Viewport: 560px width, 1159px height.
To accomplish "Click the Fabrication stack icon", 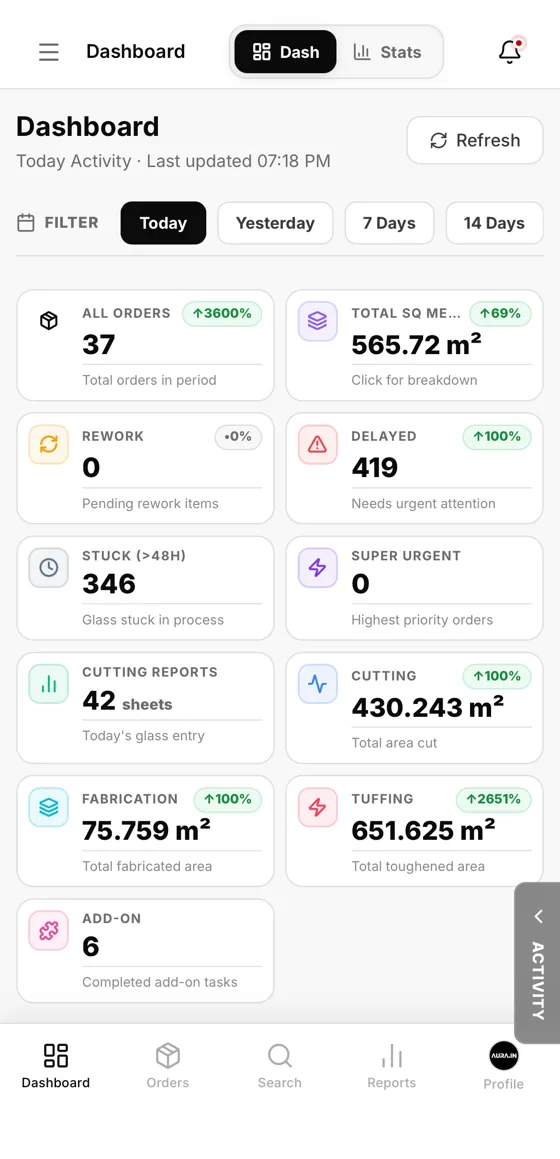I will [x=49, y=807].
